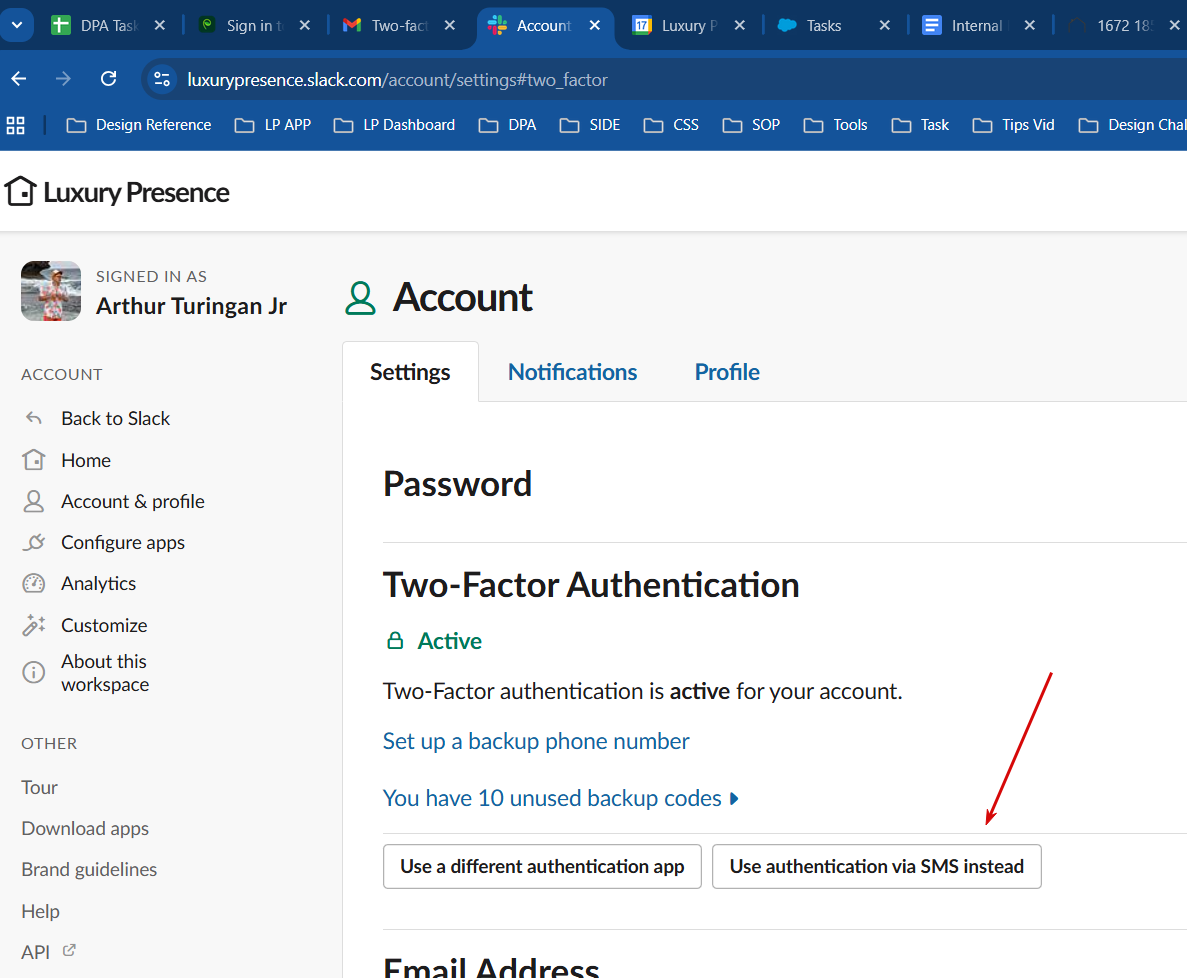
Task: Go Back to Slack from sidebar
Action: pyautogui.click(x=115, y=418)
